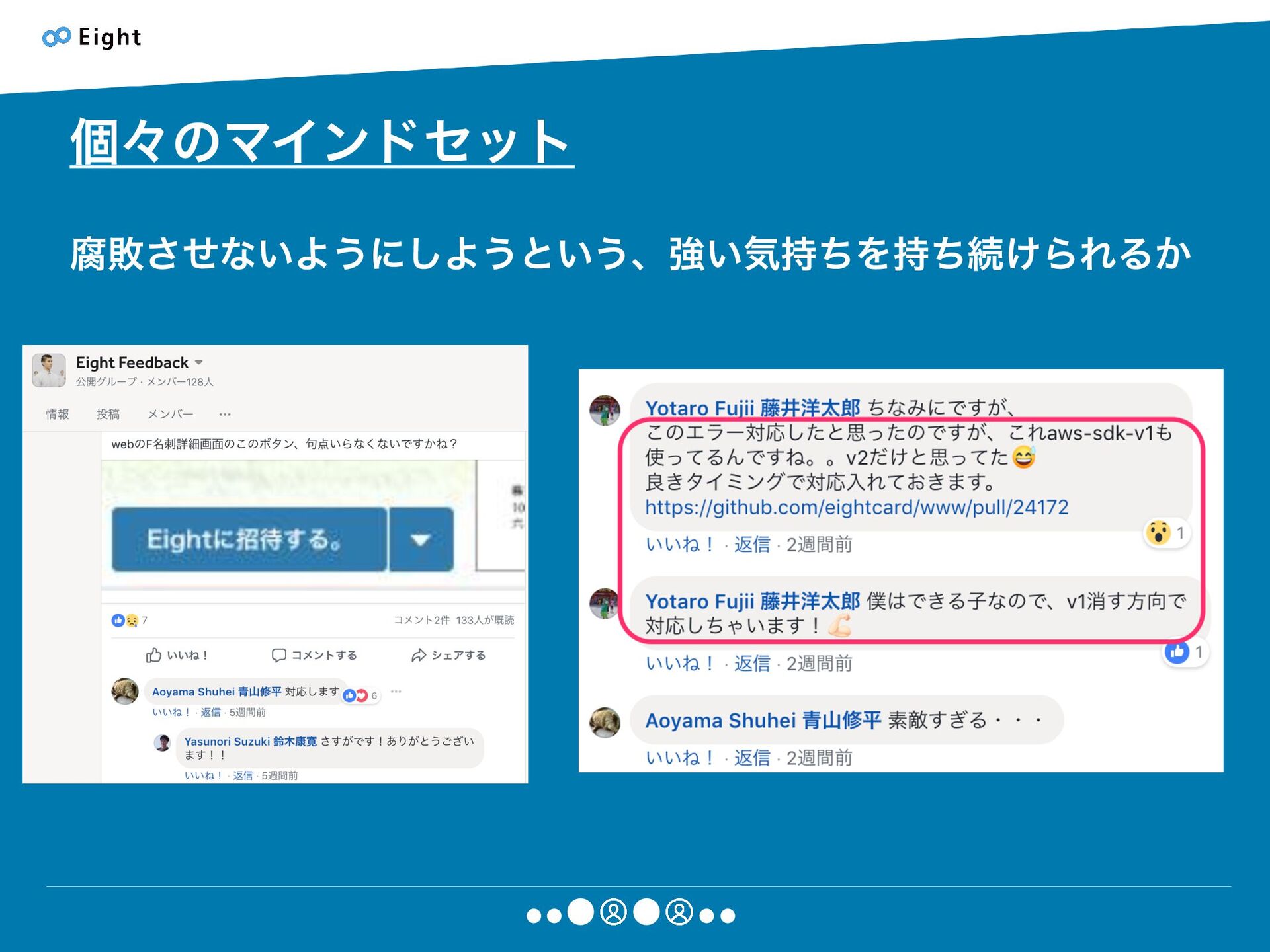This screenshot has width=1270, height=952.
Task: Click thumbs-up reaction count on v1消す comment
Action: (x=1187, y=653)
